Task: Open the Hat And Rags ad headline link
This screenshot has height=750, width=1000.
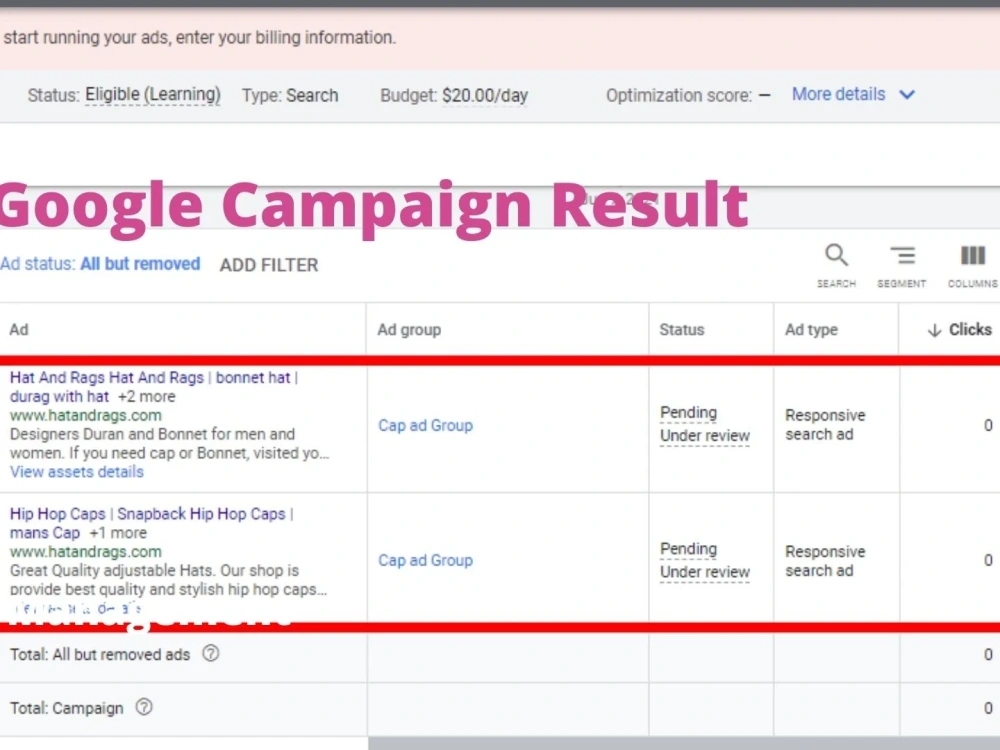Action: pyautogui.click(x=154, y=386)
